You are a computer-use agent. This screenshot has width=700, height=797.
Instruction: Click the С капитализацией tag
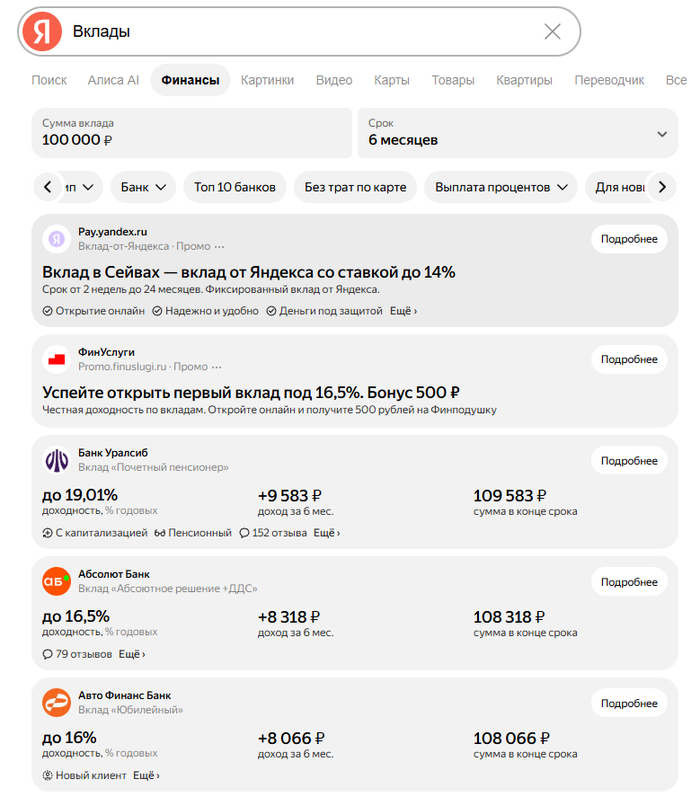(95, 533)
